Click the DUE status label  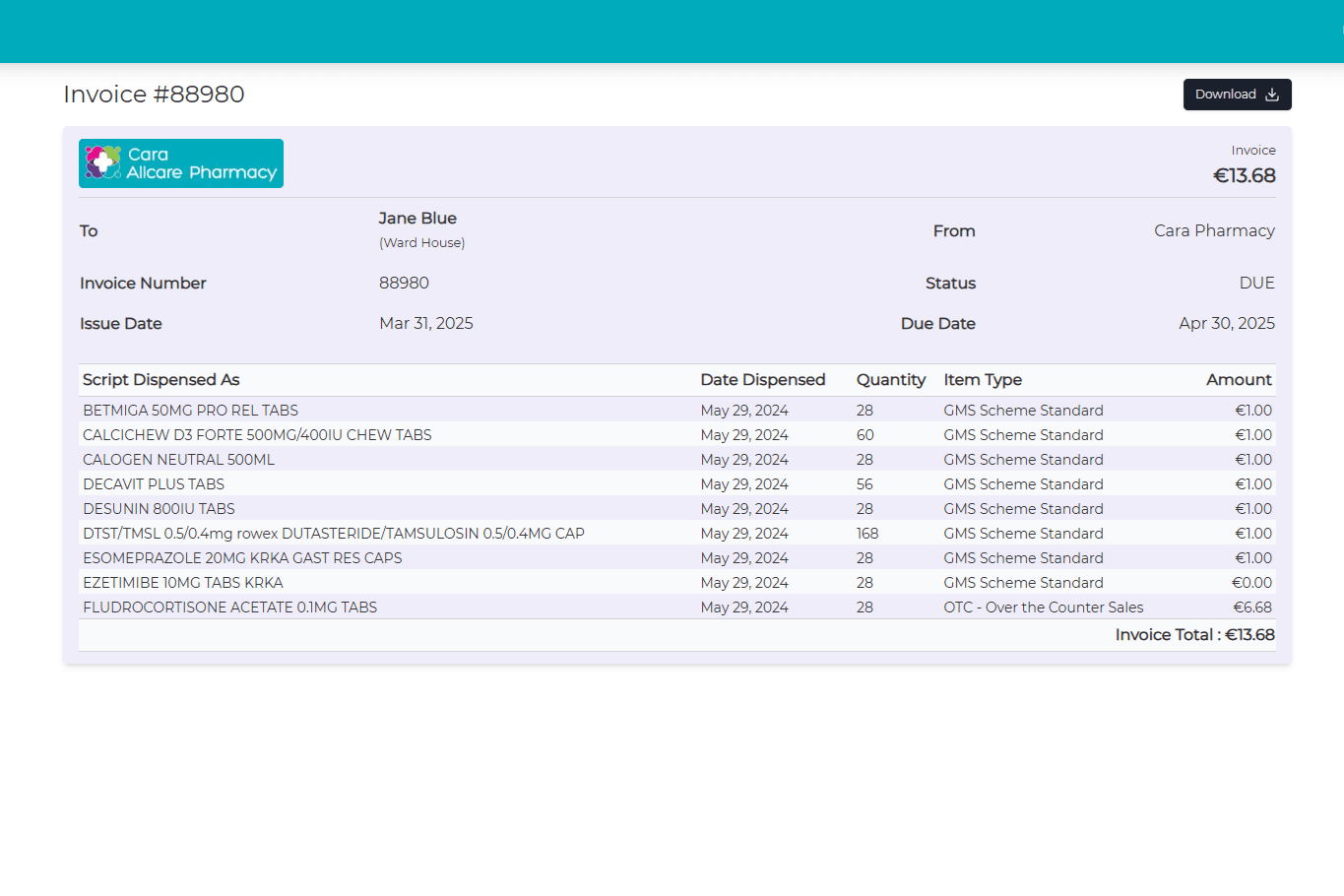pos(1256,283)
